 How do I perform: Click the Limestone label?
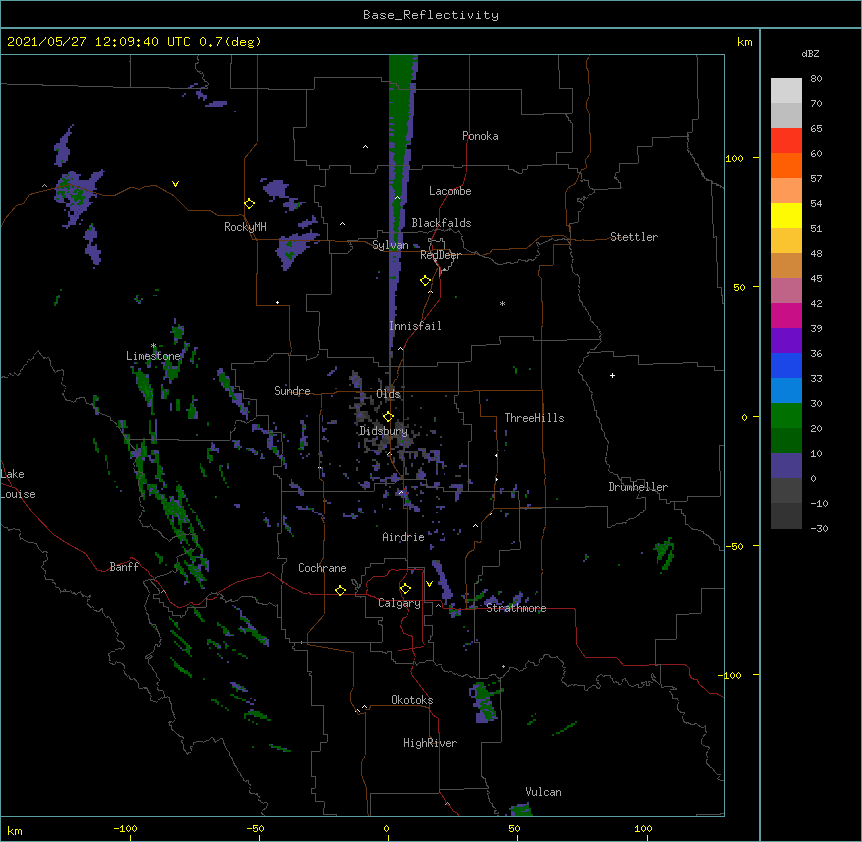pyautogui.click(x=153, y=356)
